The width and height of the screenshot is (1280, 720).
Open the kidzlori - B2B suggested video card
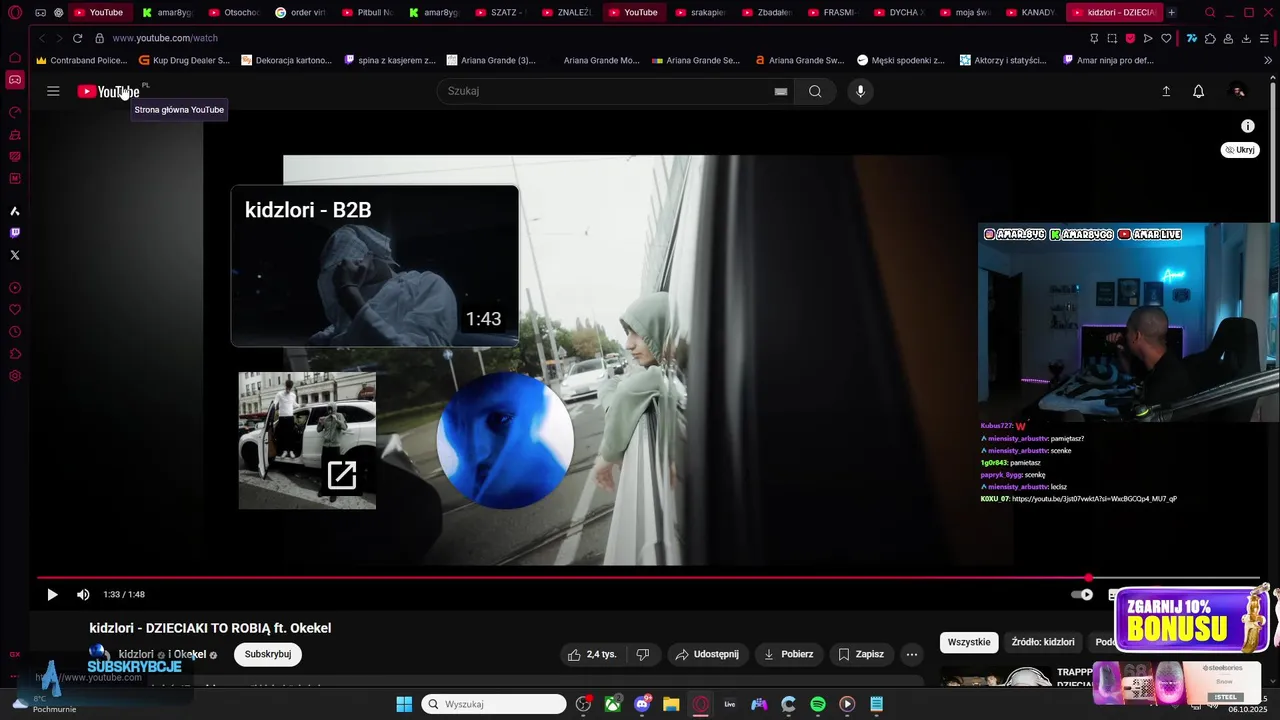coord(375,266)
